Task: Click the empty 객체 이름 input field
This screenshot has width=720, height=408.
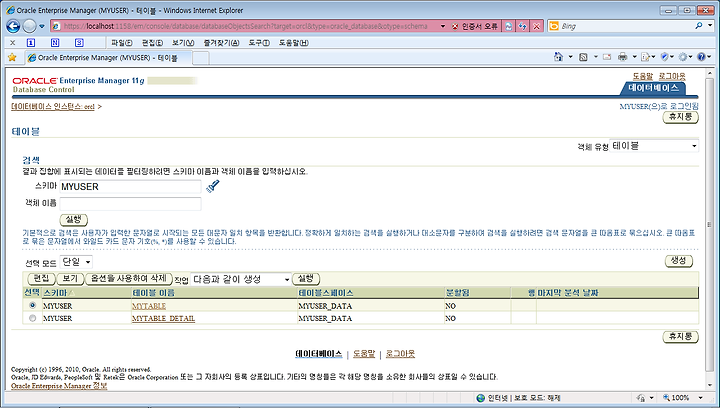Action: [130, 204]
